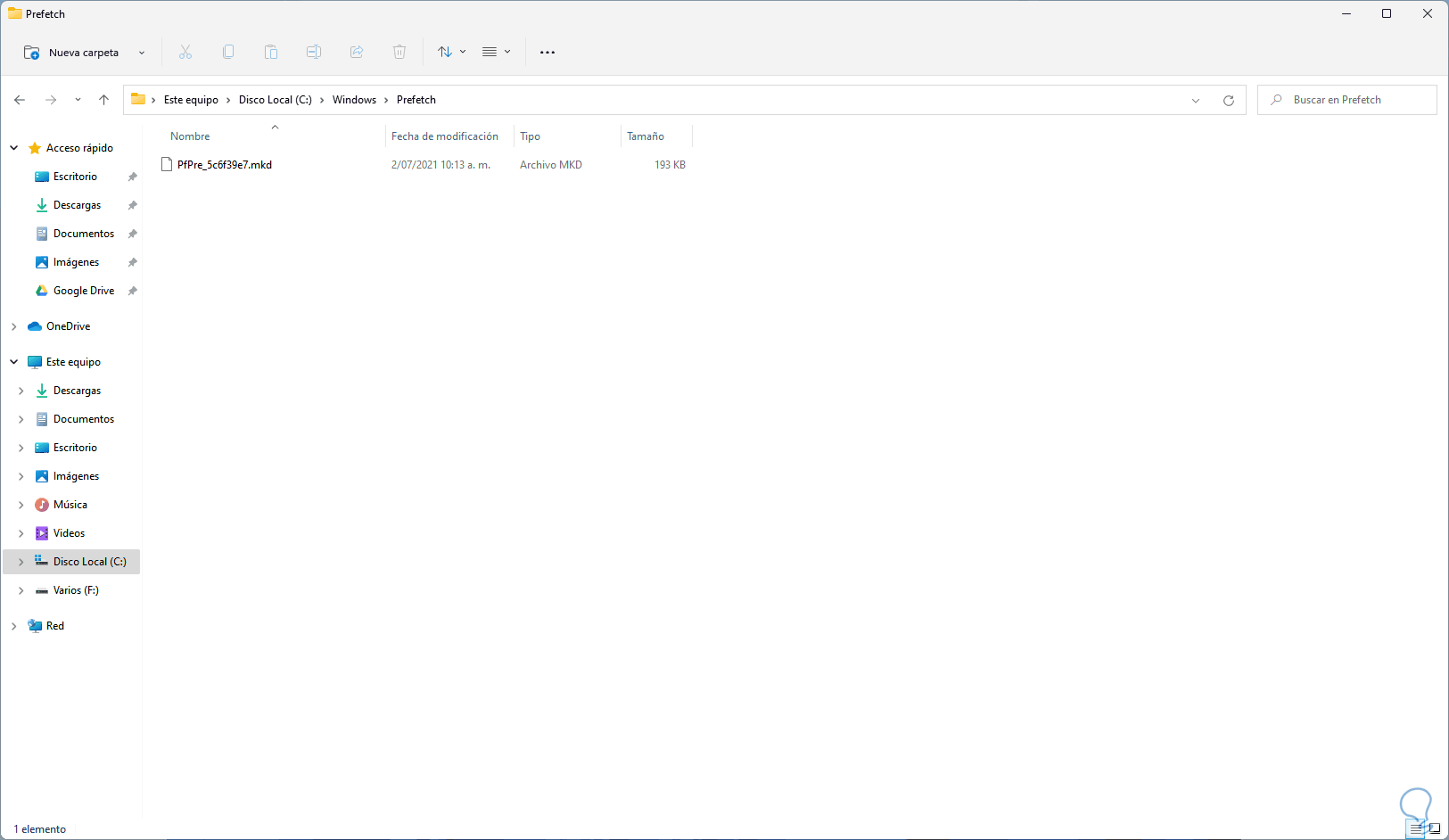Minimize the Prefetch window
Viewport: 1449px width, 840px height.
(1346, 13)
